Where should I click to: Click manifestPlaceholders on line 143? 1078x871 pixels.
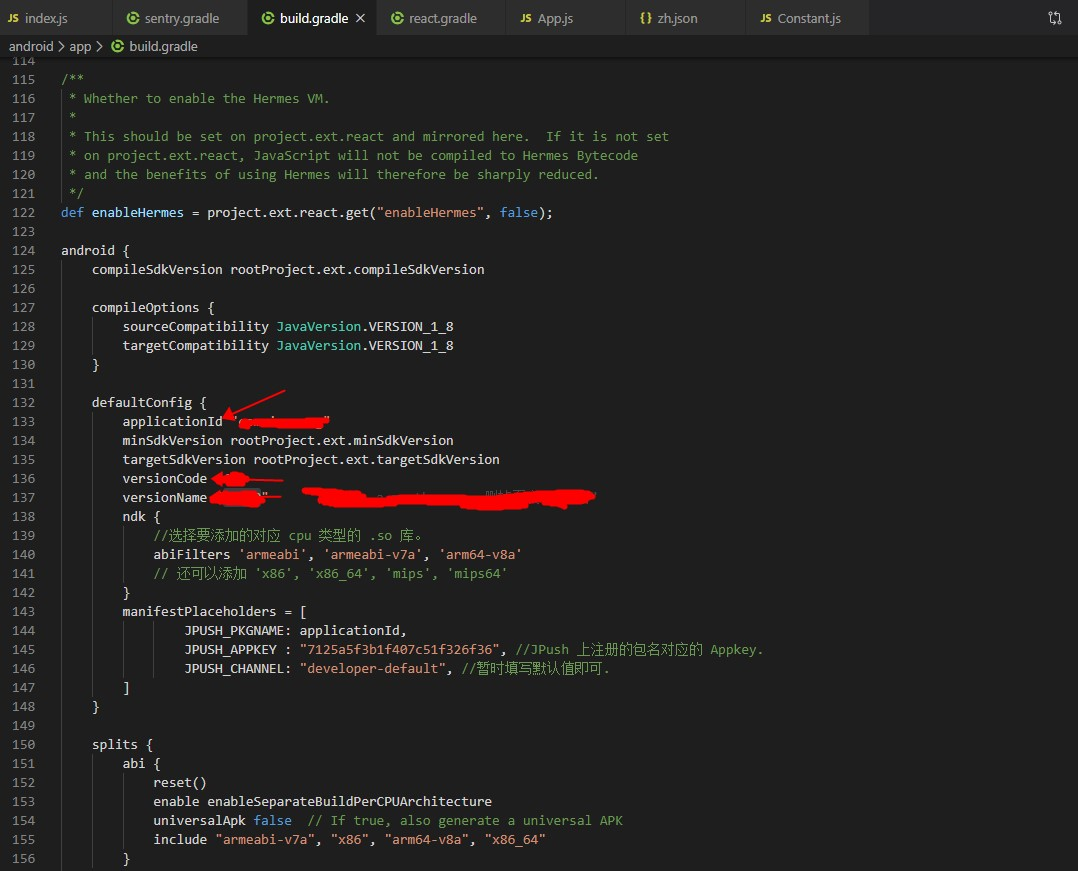199,611
